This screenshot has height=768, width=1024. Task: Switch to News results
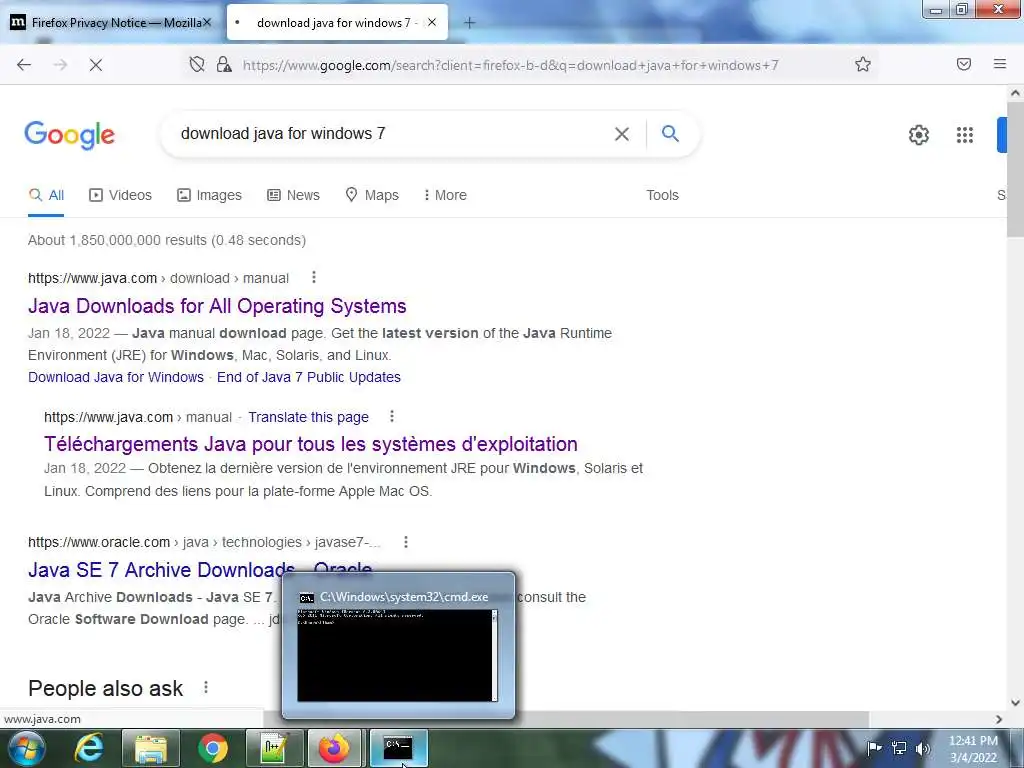(293, 195)
